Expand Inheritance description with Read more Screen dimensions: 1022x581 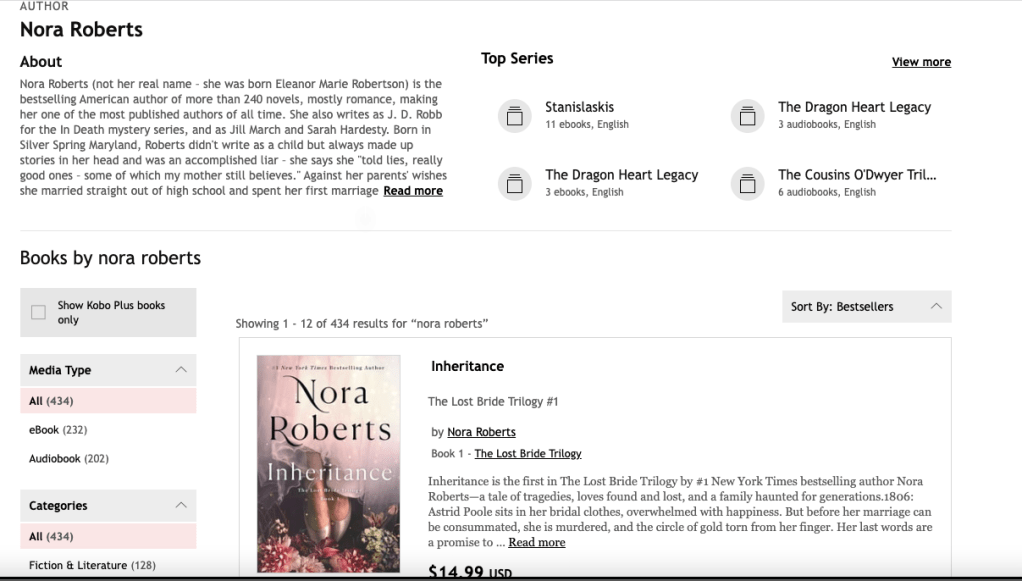537,542
